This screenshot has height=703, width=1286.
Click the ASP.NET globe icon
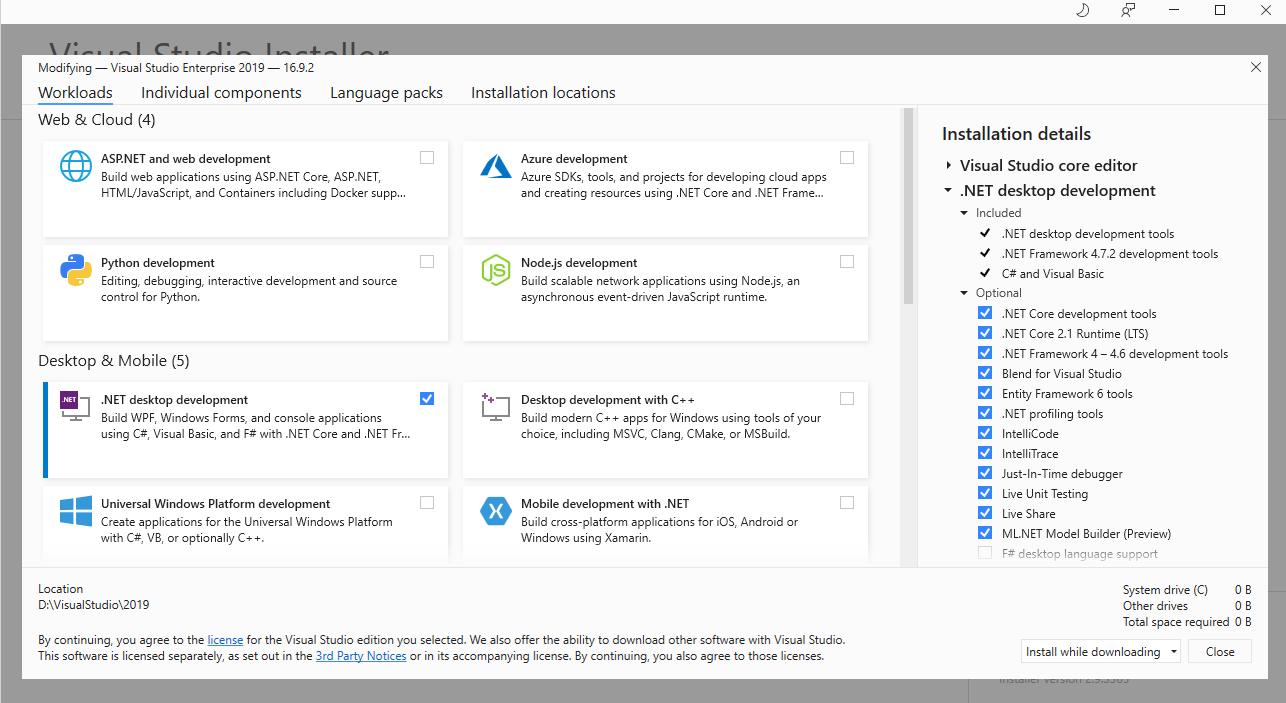tap(76, 166)
